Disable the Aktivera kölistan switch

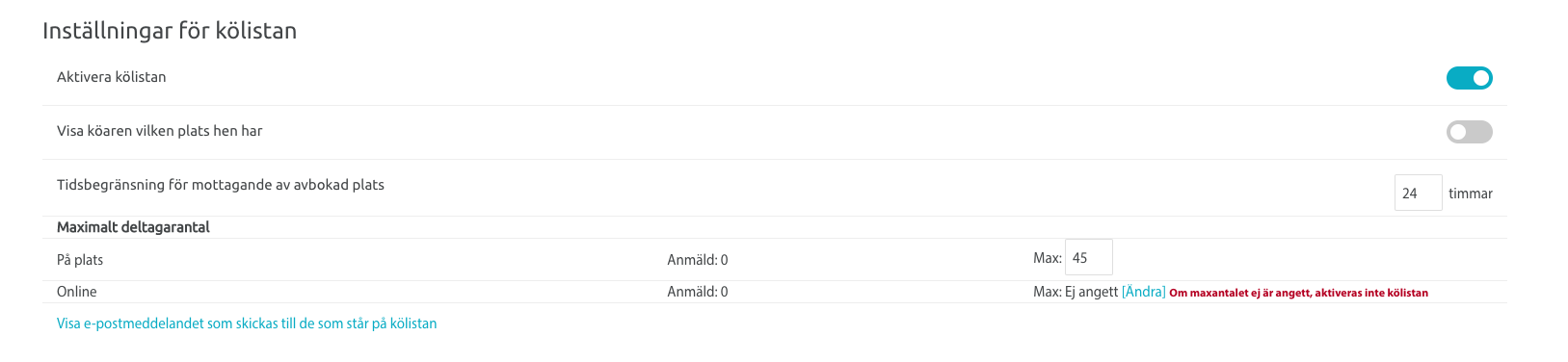pyautogui.click(x=1469, y=78)
